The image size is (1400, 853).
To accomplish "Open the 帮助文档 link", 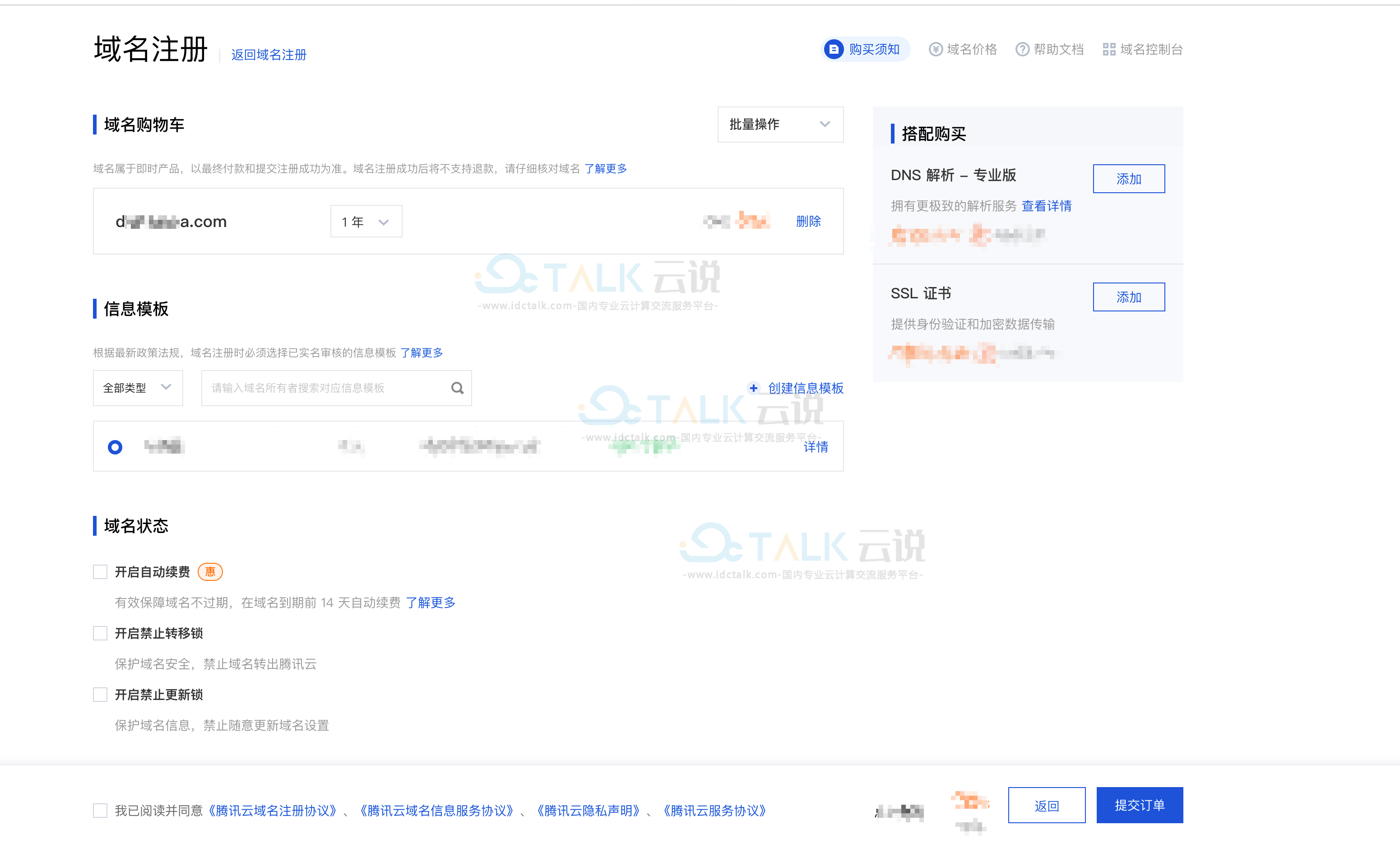I will coord(1050,50).
